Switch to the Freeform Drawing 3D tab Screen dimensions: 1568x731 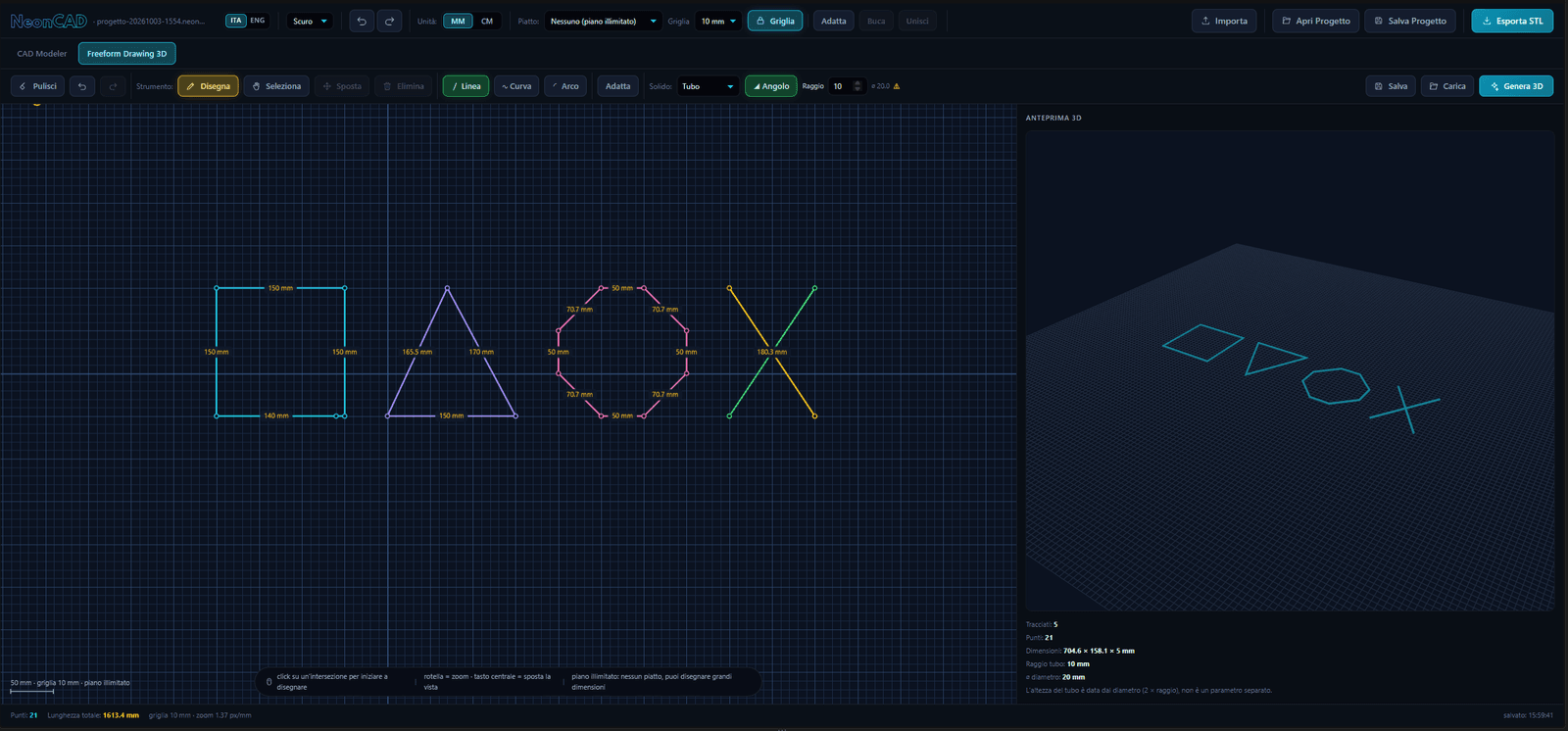tap(127, 54)
